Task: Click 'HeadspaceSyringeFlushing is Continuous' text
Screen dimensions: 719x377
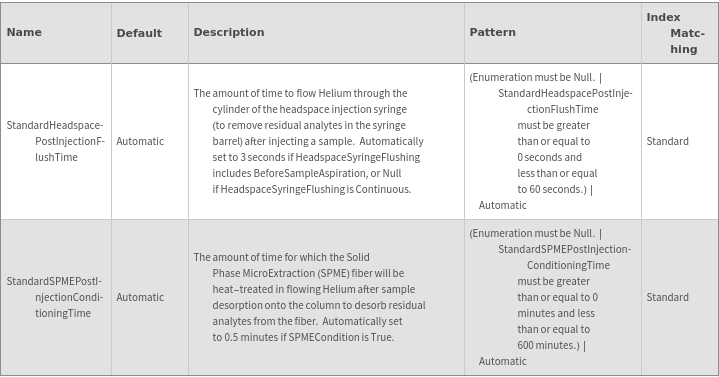Action: [315, 189]
